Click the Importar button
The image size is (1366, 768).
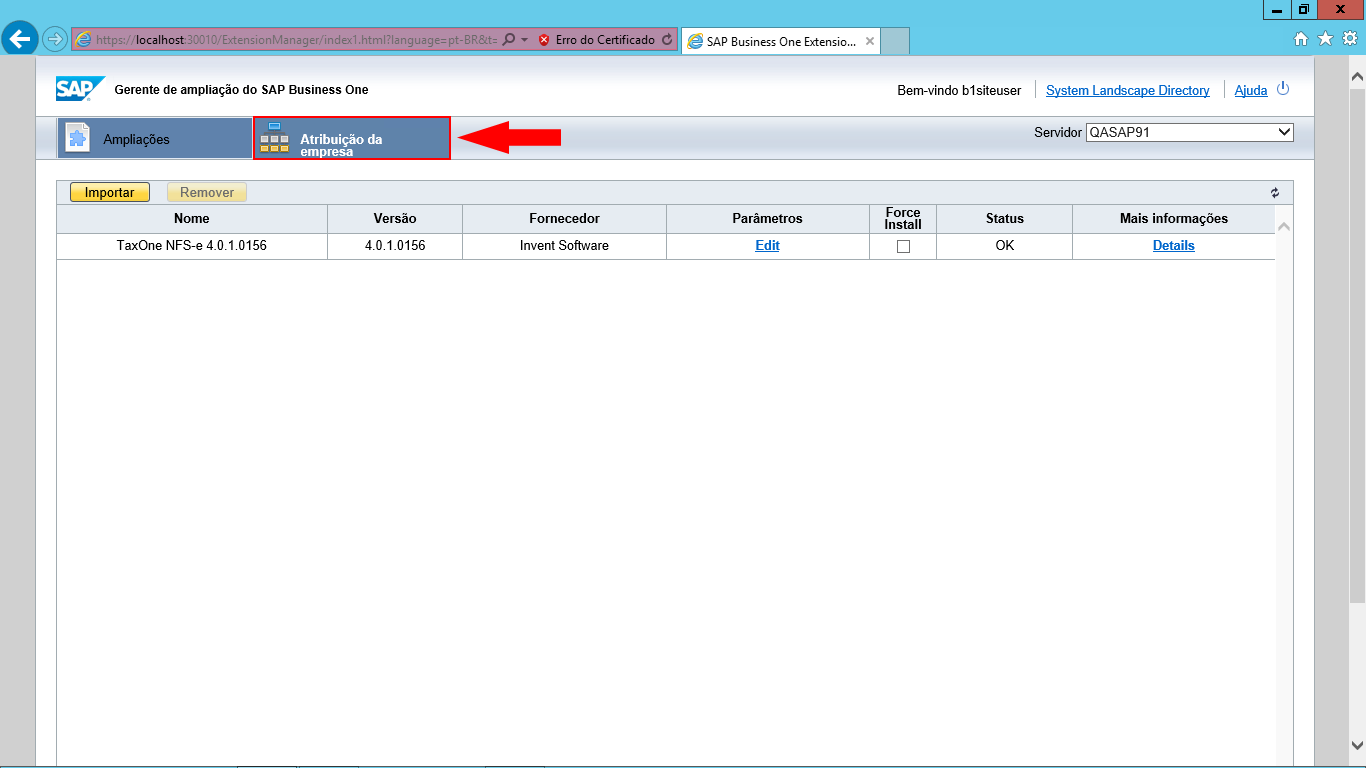(x=110, y=192)
